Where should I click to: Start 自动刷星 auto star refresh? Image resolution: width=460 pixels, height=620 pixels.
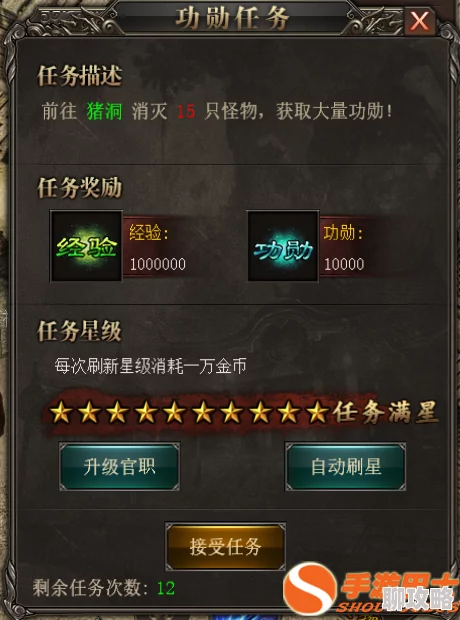point(346,467)
